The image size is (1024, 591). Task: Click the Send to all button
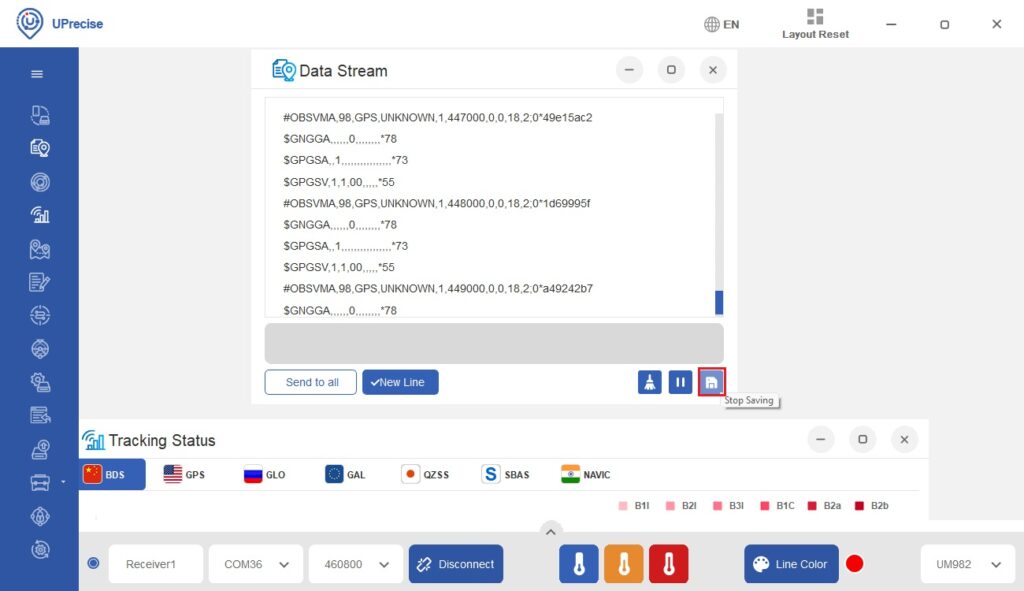[x=310, y=382]
